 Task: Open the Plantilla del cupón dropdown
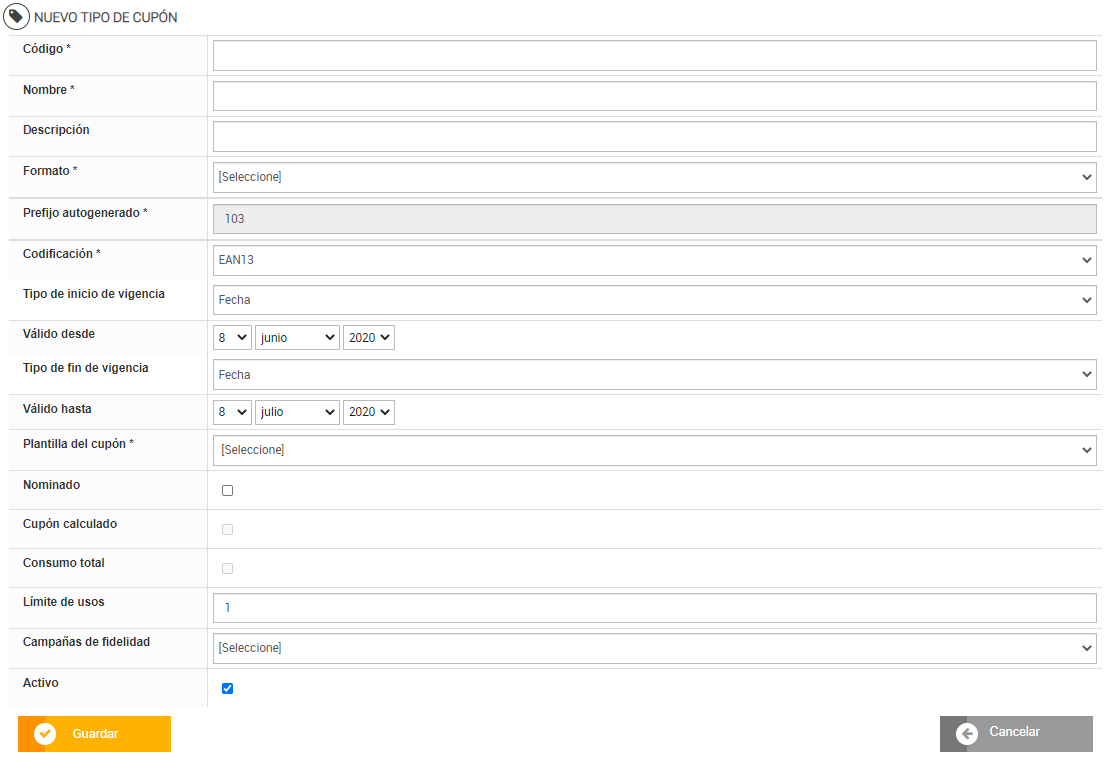[654, 450]
